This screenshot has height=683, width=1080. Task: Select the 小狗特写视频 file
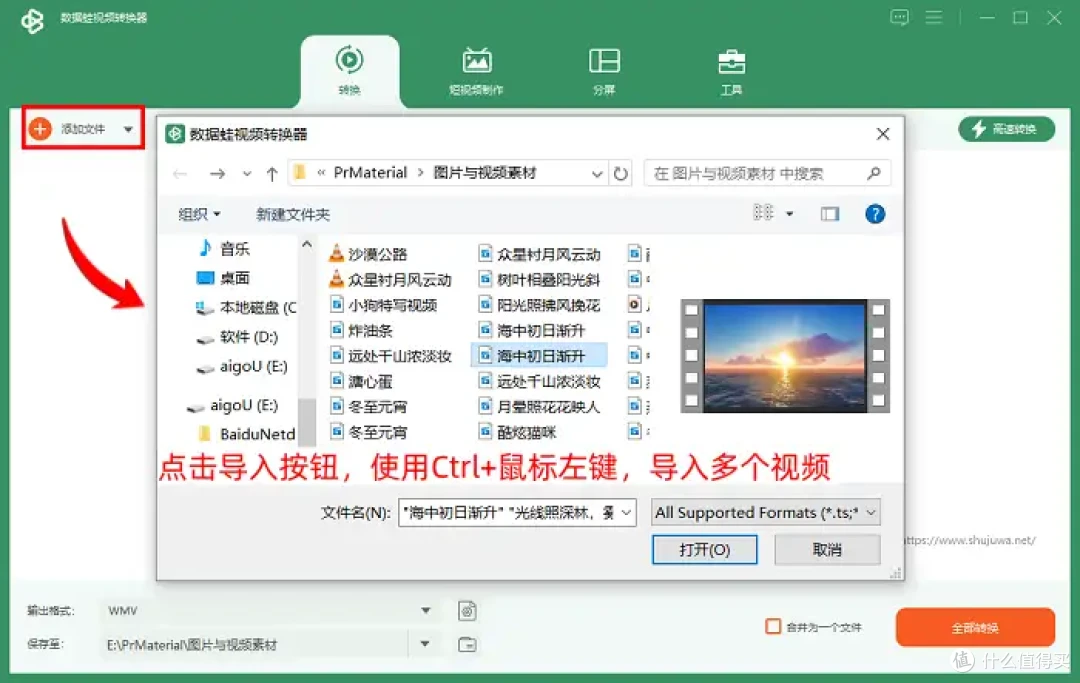[x=384, y=305]
